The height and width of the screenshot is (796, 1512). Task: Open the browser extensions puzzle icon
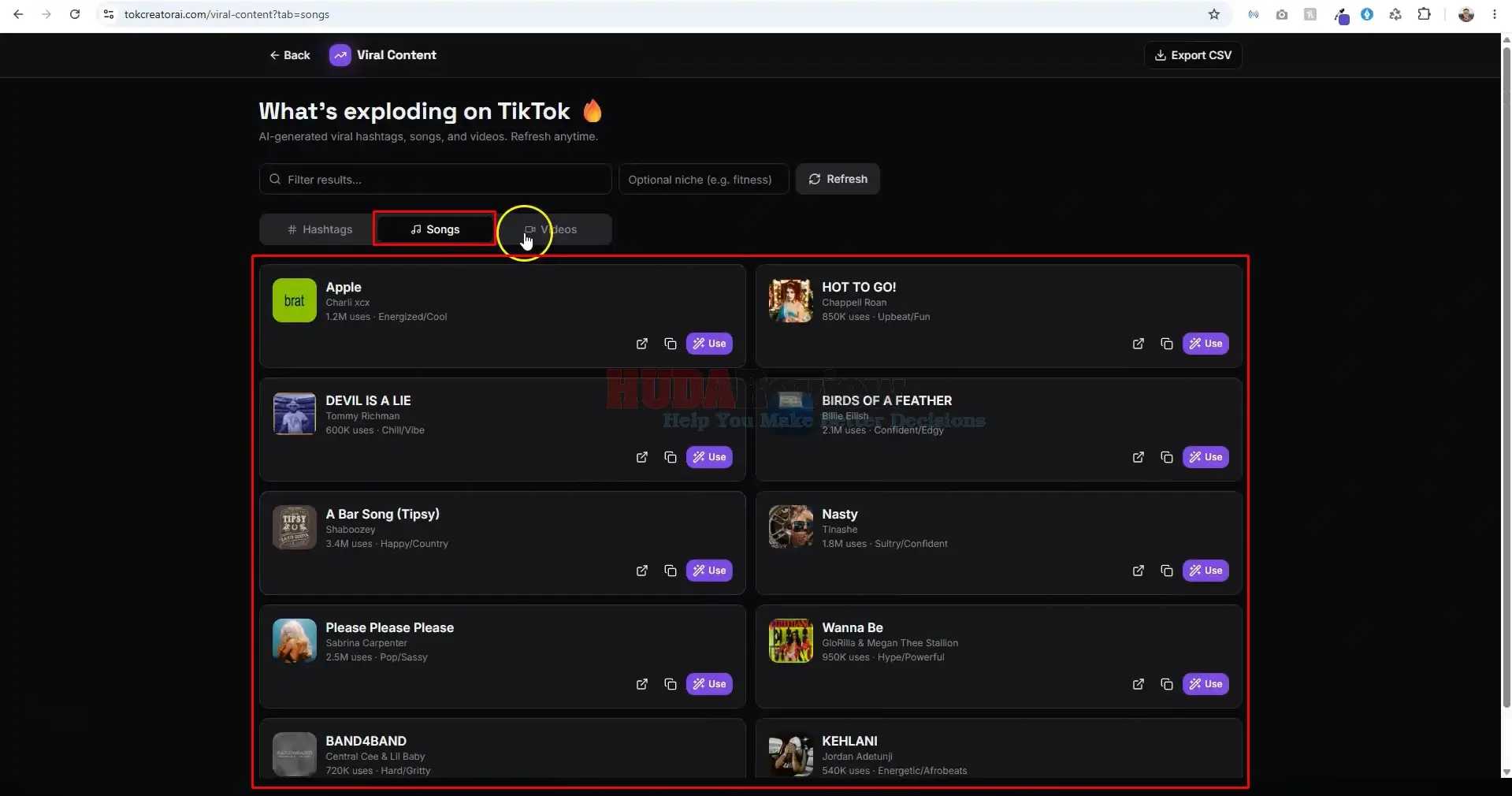click(1424, 14)
